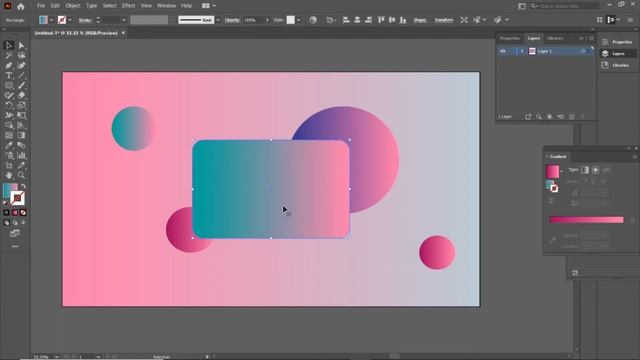Viewport: 640px width, 360px height.
Task: Open the Object menu
Action: 73,6
